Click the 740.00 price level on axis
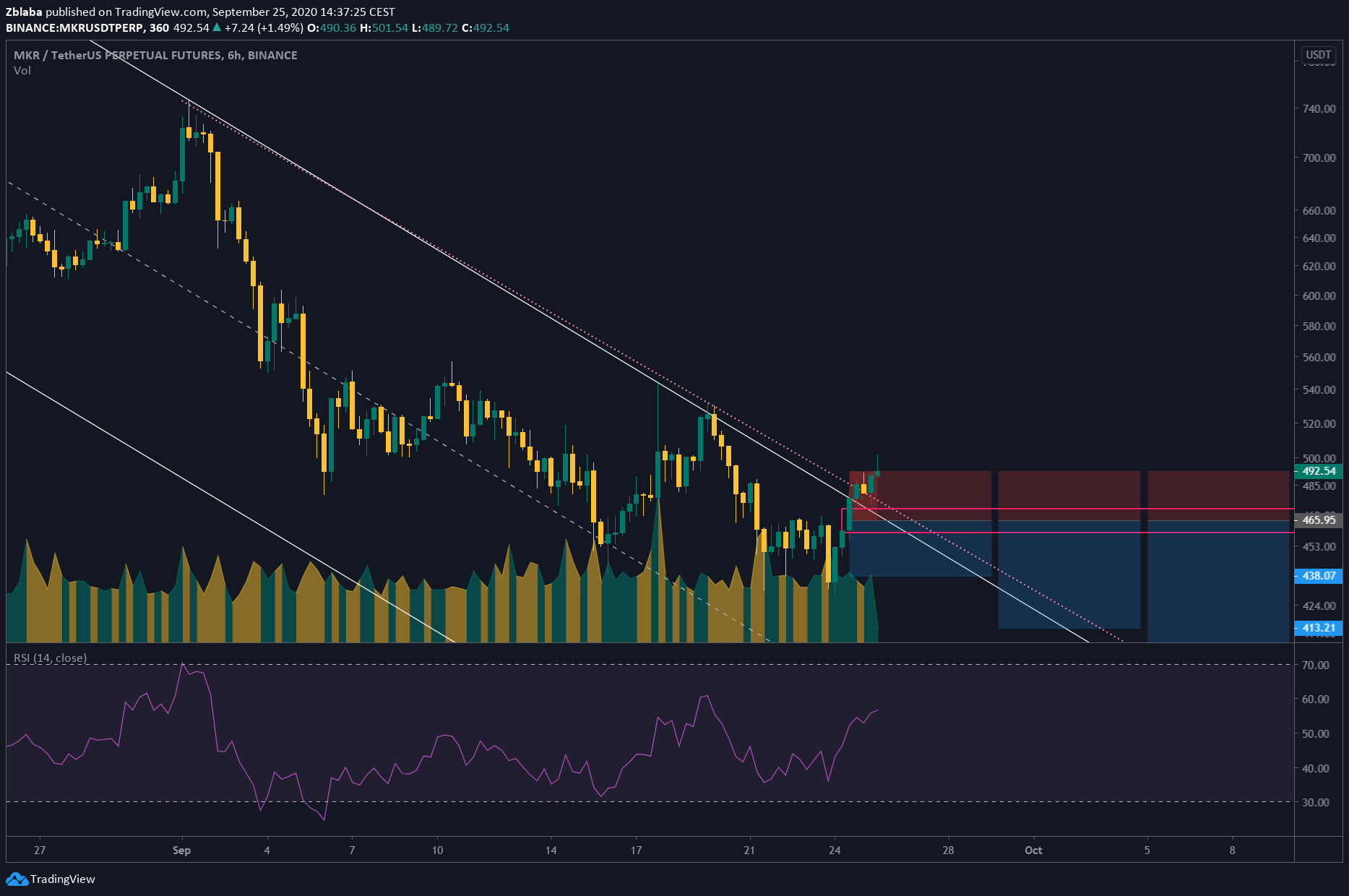 (1319, 108)
